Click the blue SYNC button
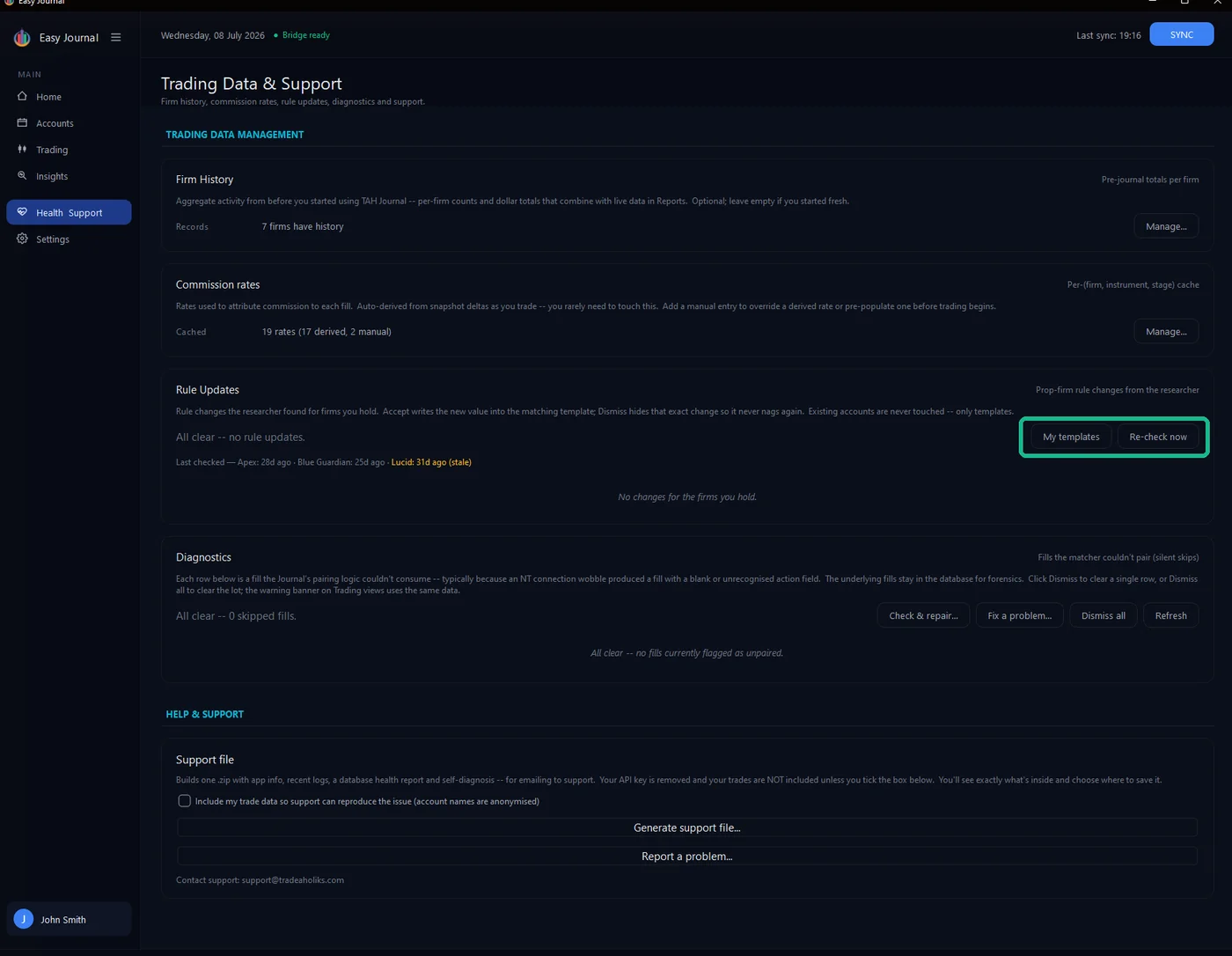1232x956 pixels. point(1181,34)
